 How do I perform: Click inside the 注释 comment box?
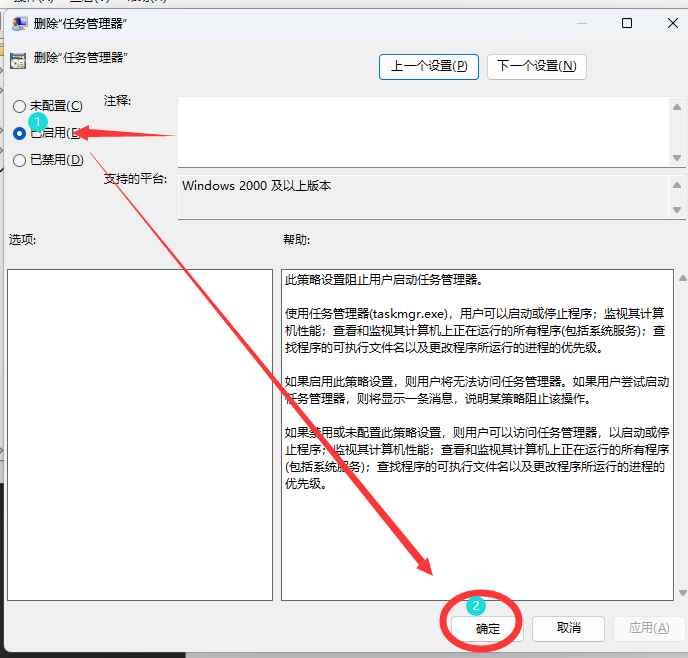coord(424,132)
